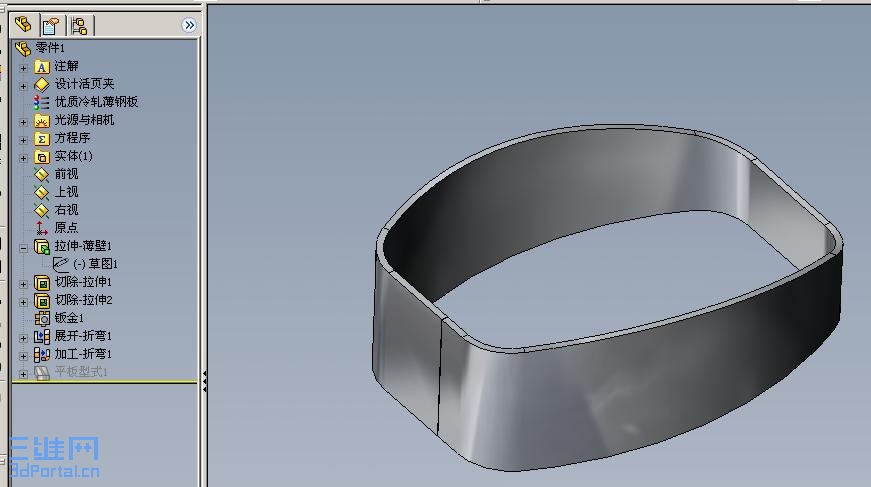Click the 加工-折弯1 process bends icon
This screenshot has height=487, width=871.
coord(42,354)
